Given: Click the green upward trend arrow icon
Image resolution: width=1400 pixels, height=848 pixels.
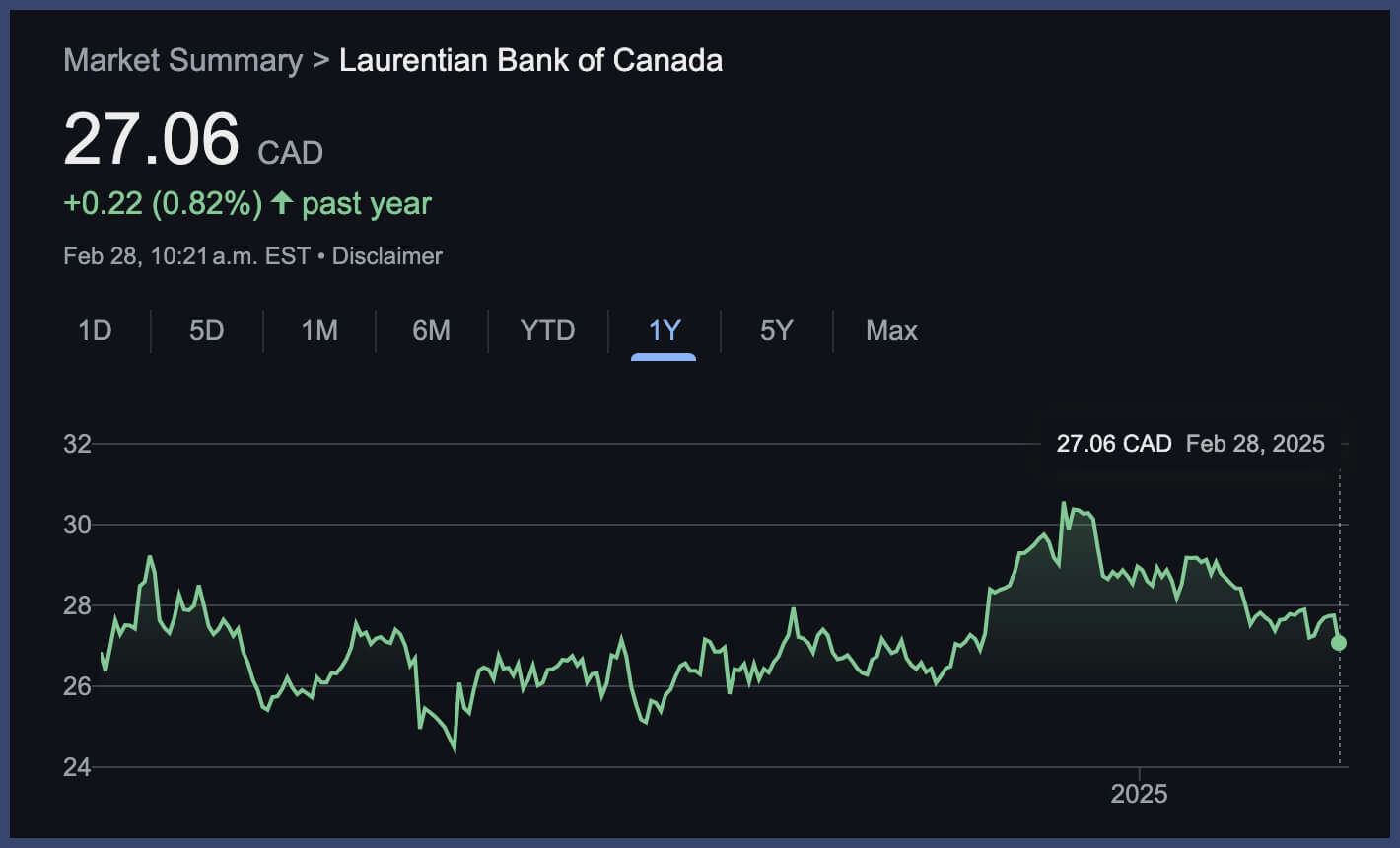Looking at the screenshot, I should click(x=283, y=201).
